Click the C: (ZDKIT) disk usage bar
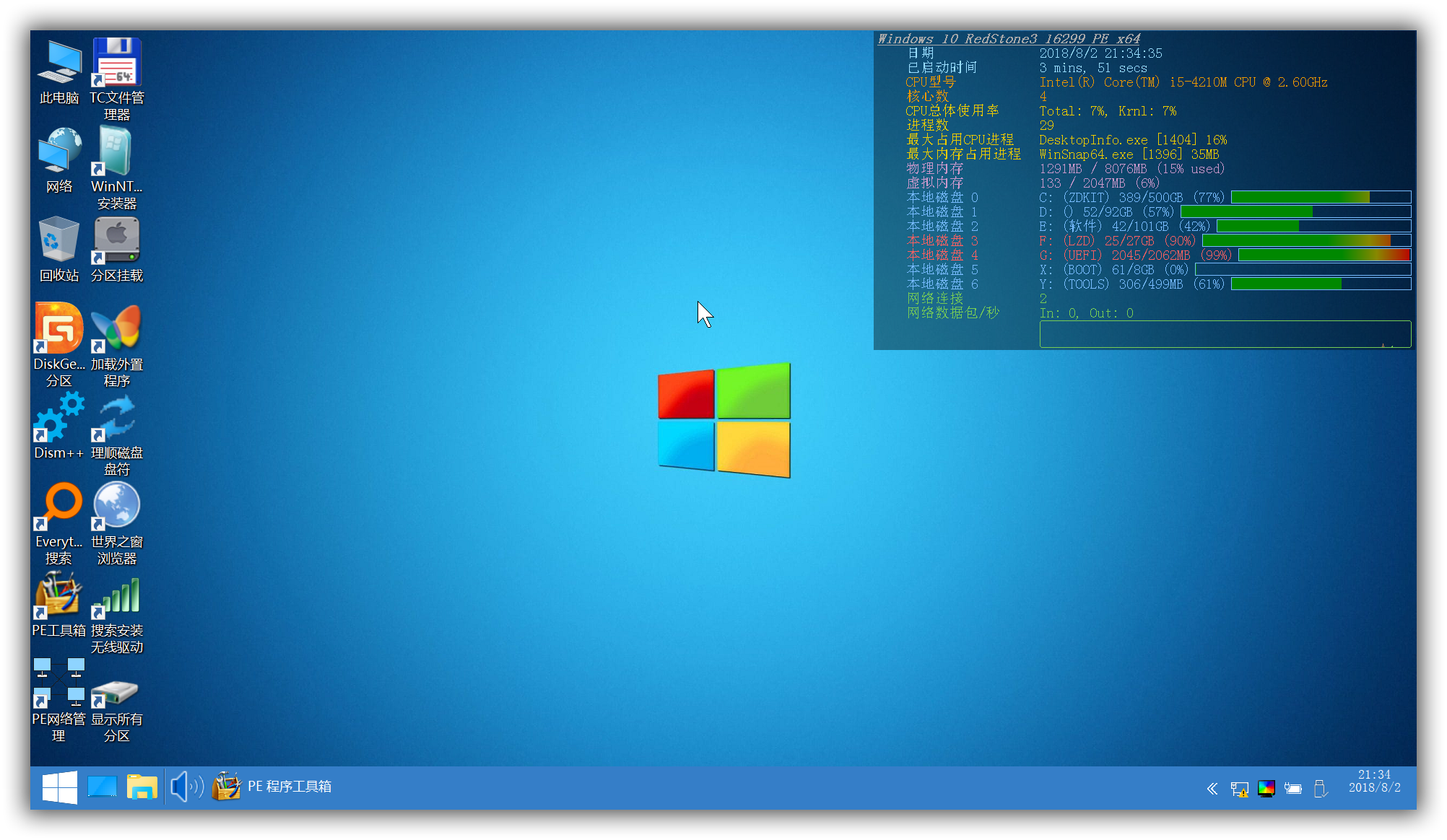 pos(1321,197)
